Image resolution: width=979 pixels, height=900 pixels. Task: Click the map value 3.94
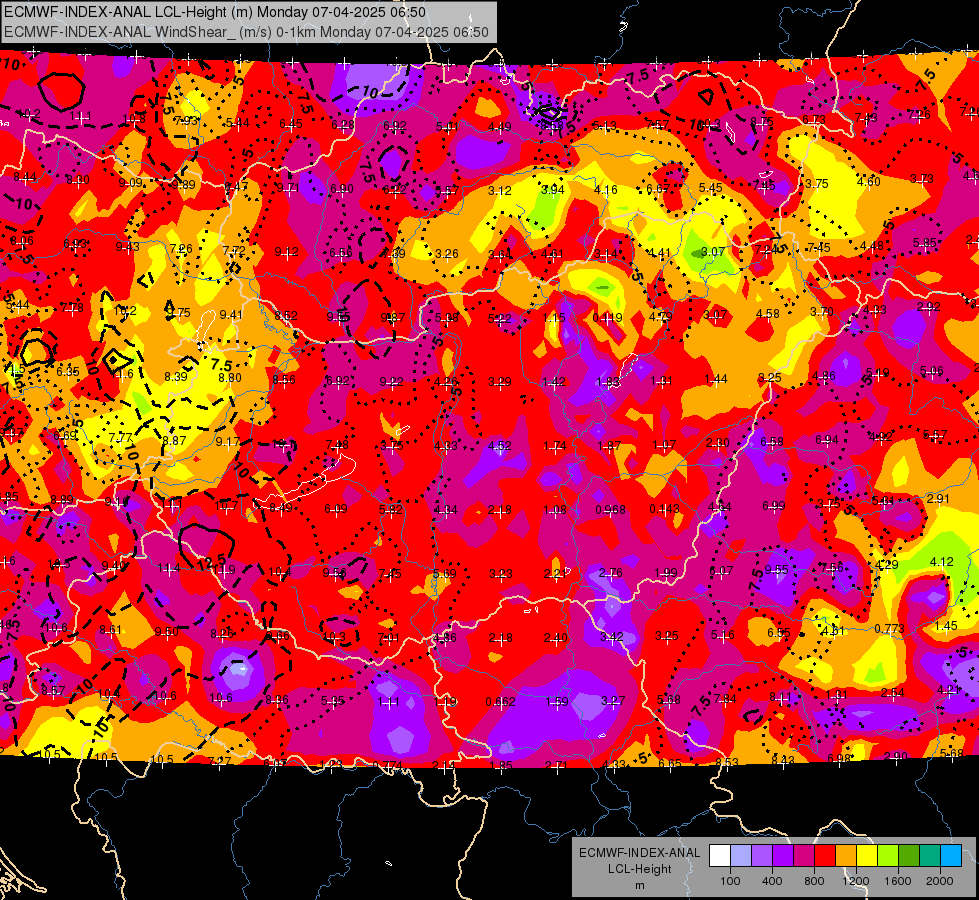[553, 190]
